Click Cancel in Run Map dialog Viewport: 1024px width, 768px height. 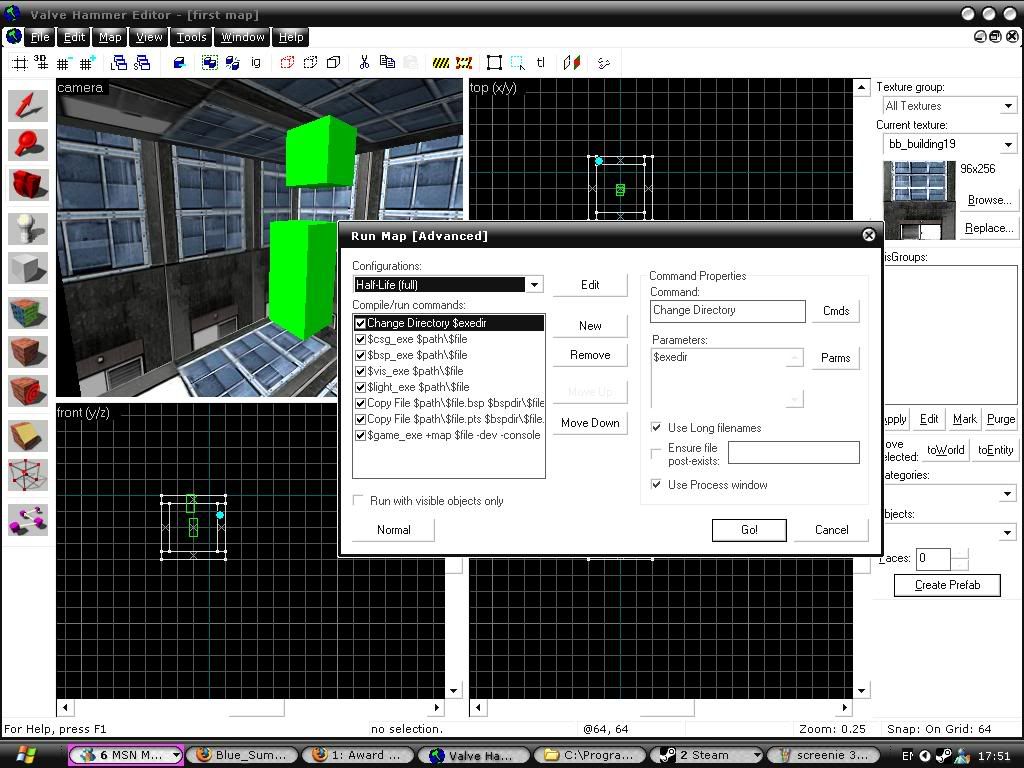tap(831, 530)
